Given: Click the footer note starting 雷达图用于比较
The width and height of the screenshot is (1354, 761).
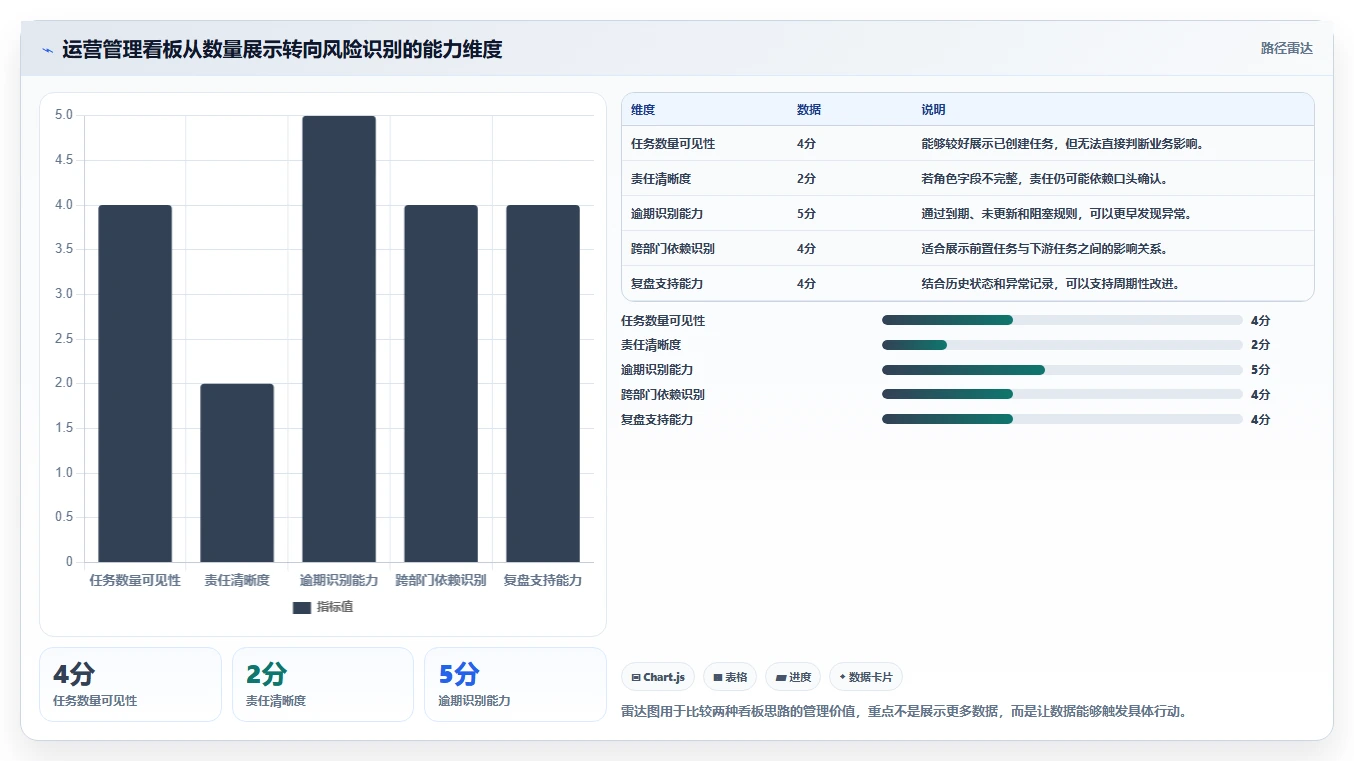Looking at the screenshot, I should coord(904,712).
